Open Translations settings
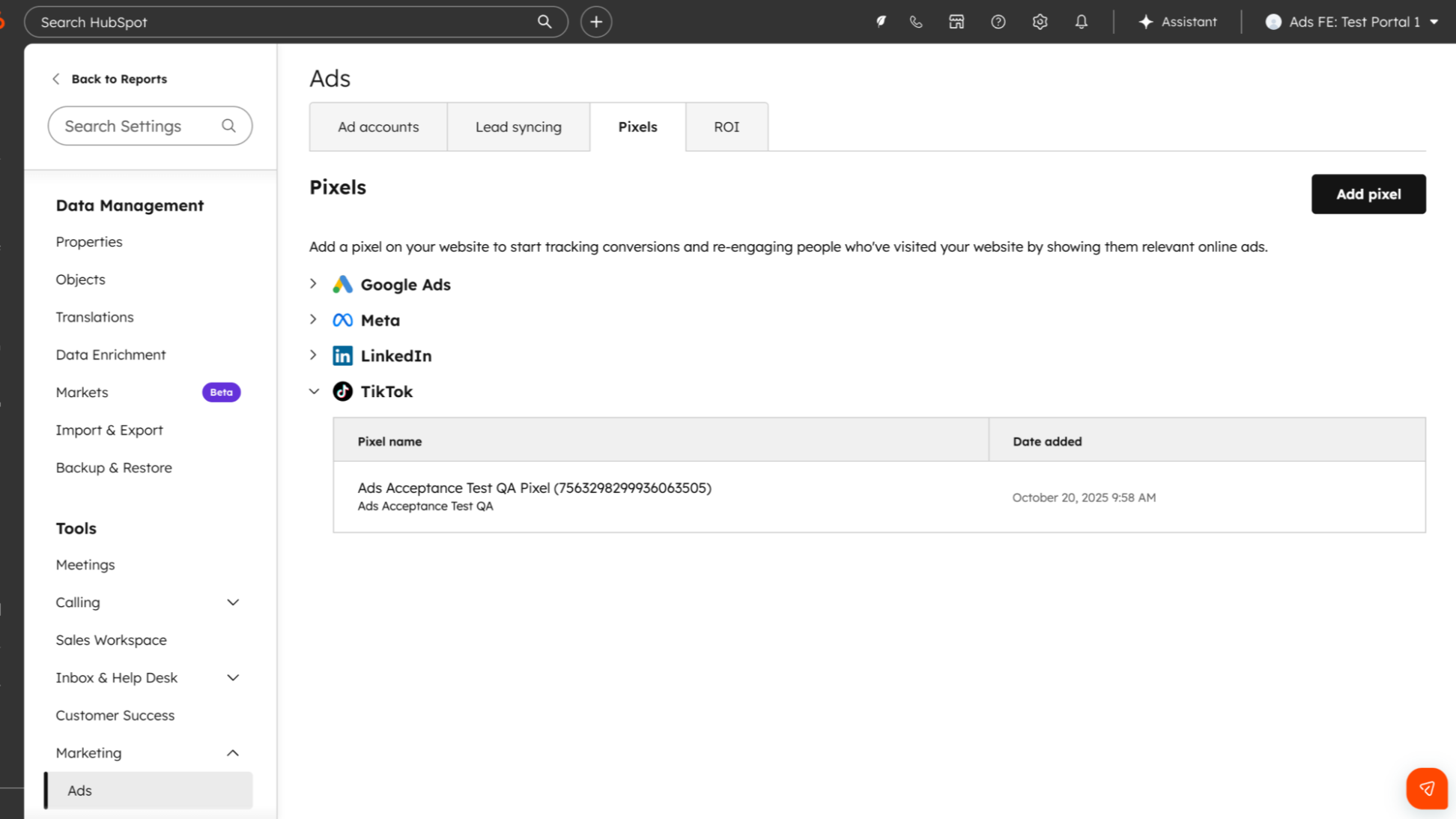Viewport: 1456px width, 819px height. tap(95, 317)
